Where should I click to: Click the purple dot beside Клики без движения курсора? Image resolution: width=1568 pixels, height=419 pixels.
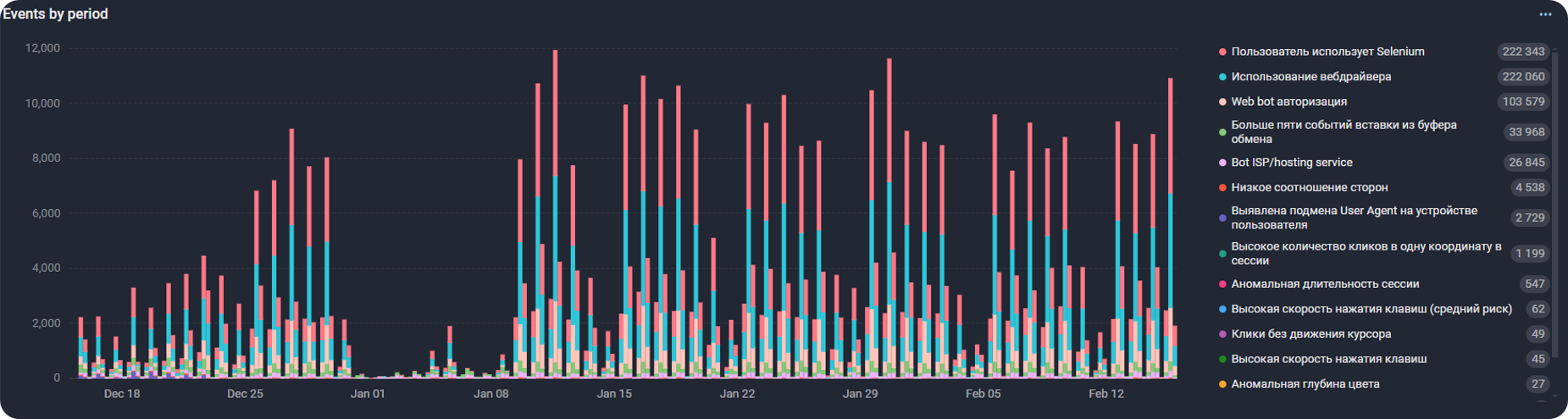tap(1222, 334)
